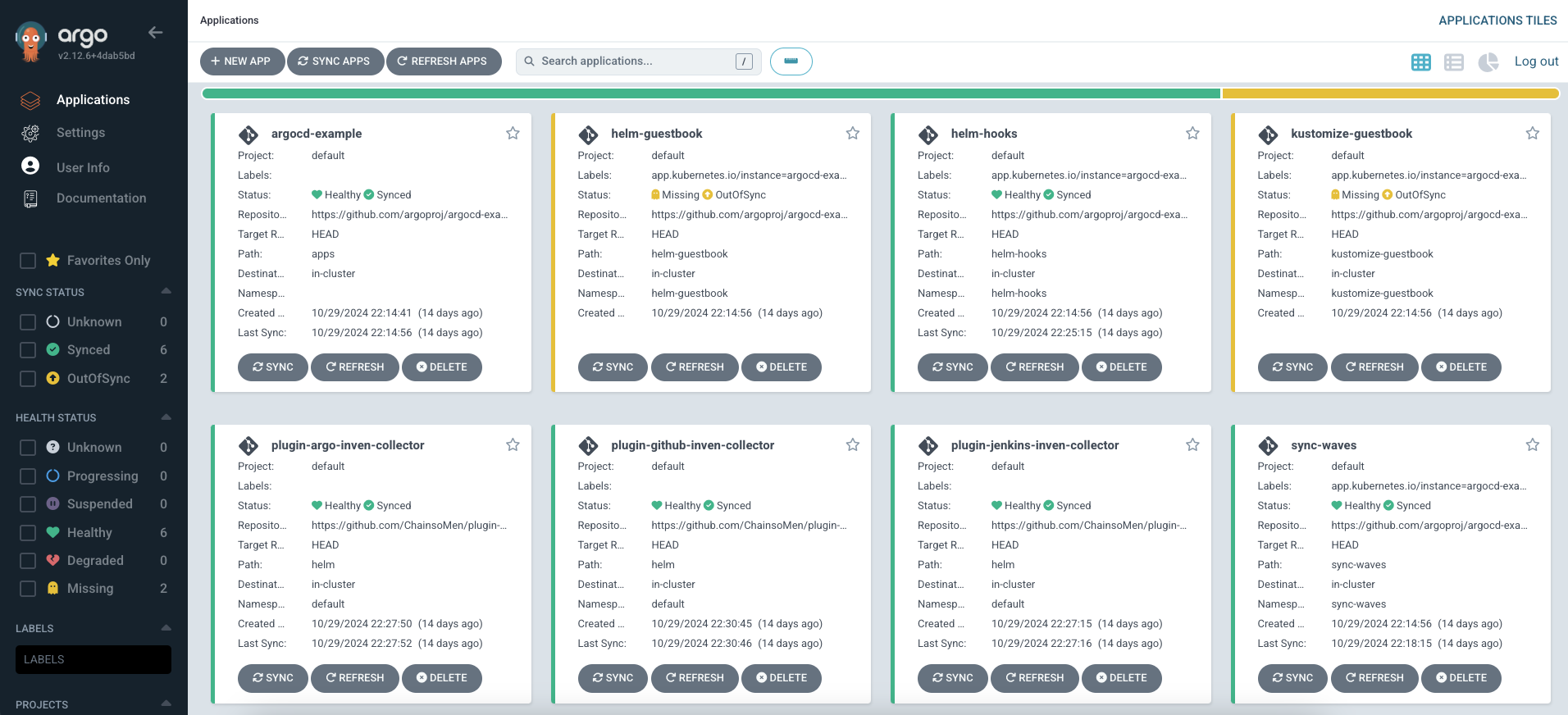Viewport: 1568px width, 715px height.
Task: Favorite the argocd-example application star
Action: click(x=513, y=133)
